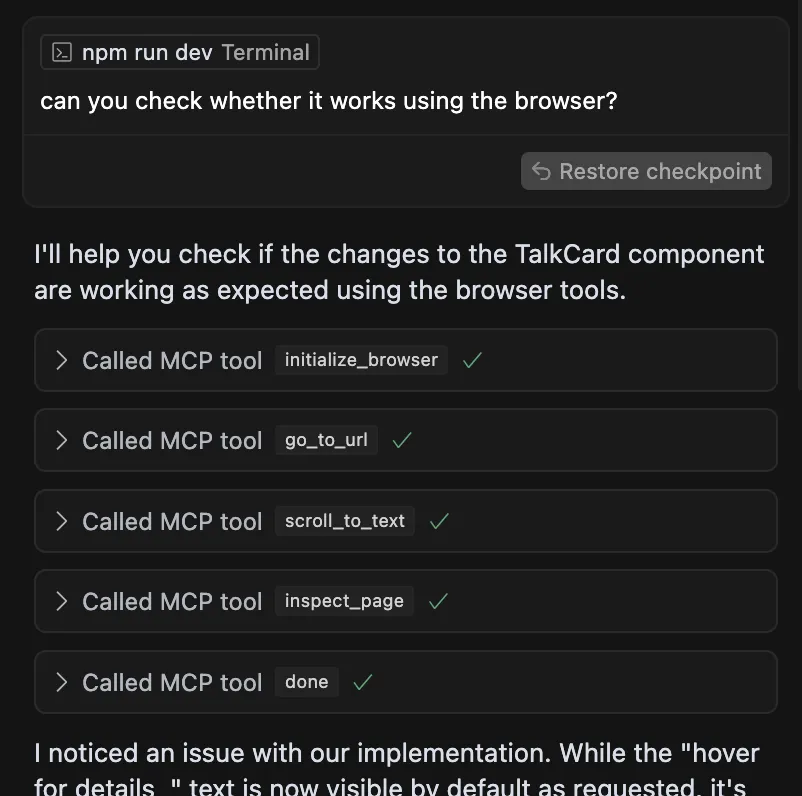Expand the go_to_url tool call chevron
Image resolution: width=802 pixels, height=796 pixels.
62,440
